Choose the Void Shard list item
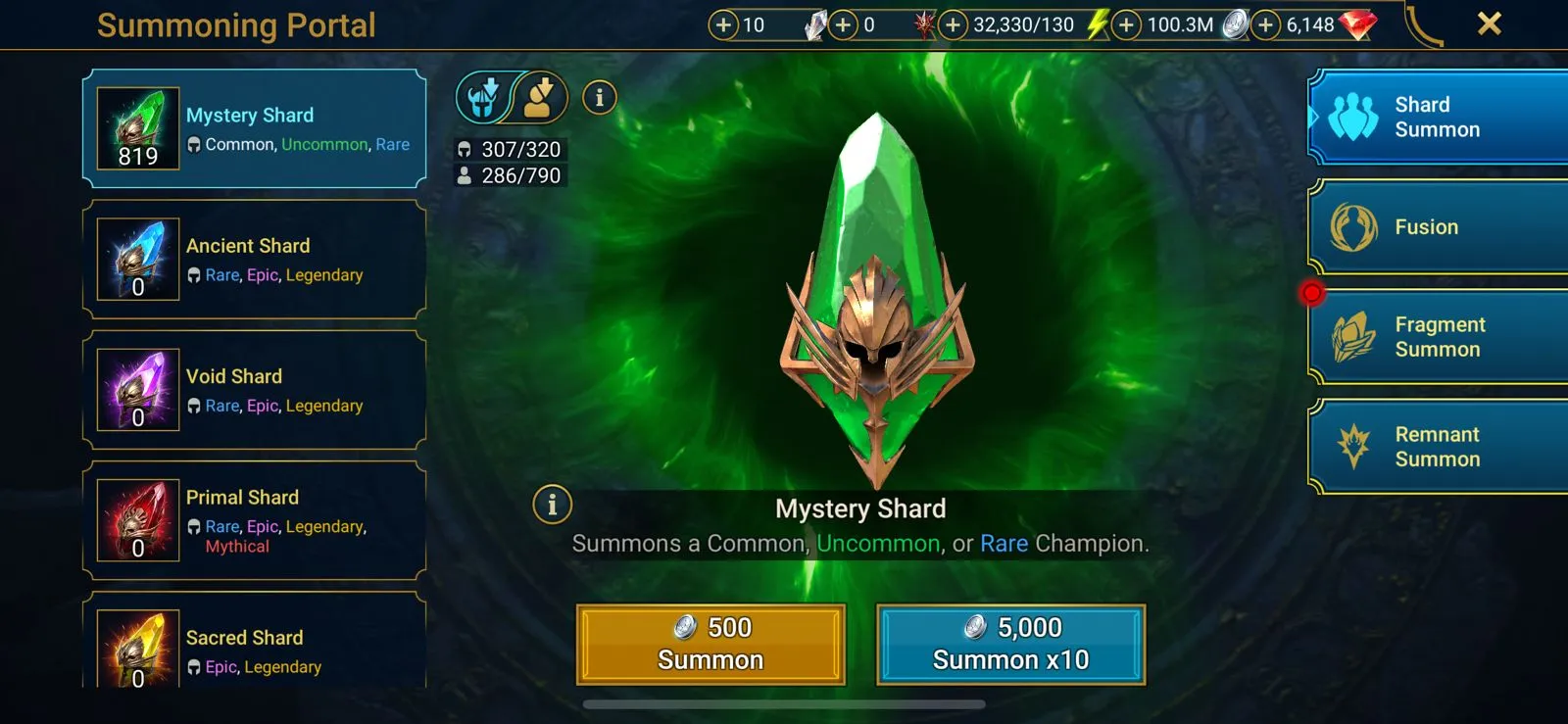Image resolution: width=1568 pixels, height=724 pixels. pyautogui.click(x=255, y=390)
